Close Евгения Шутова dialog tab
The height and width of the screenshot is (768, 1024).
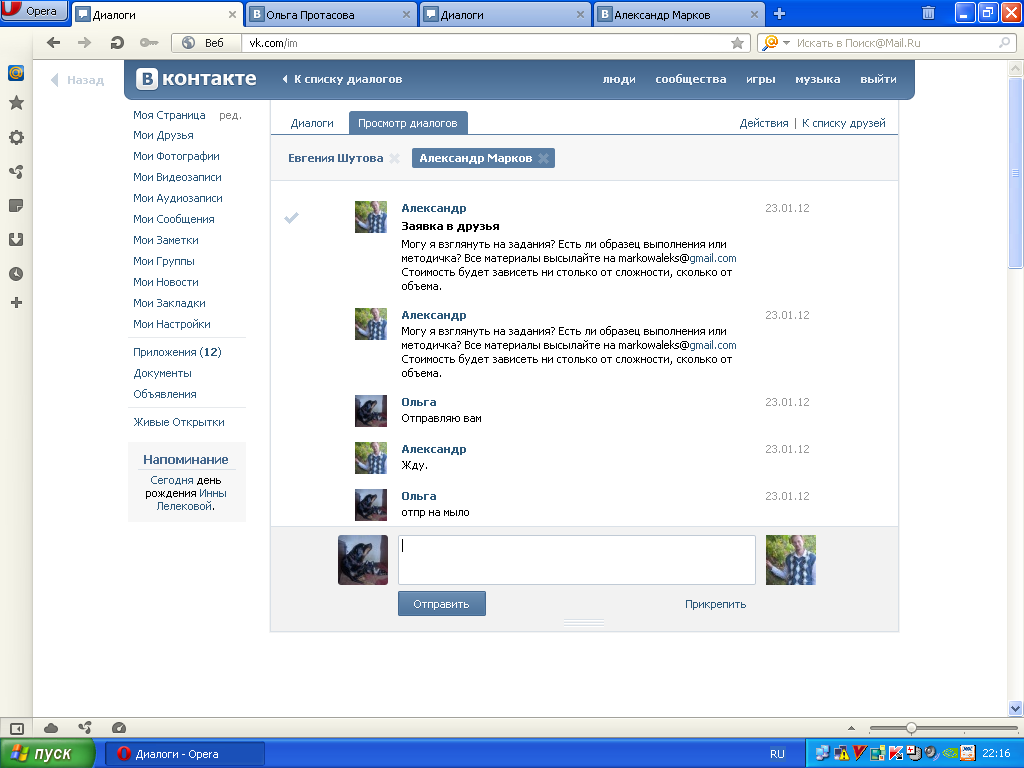[x=394, y=158]
